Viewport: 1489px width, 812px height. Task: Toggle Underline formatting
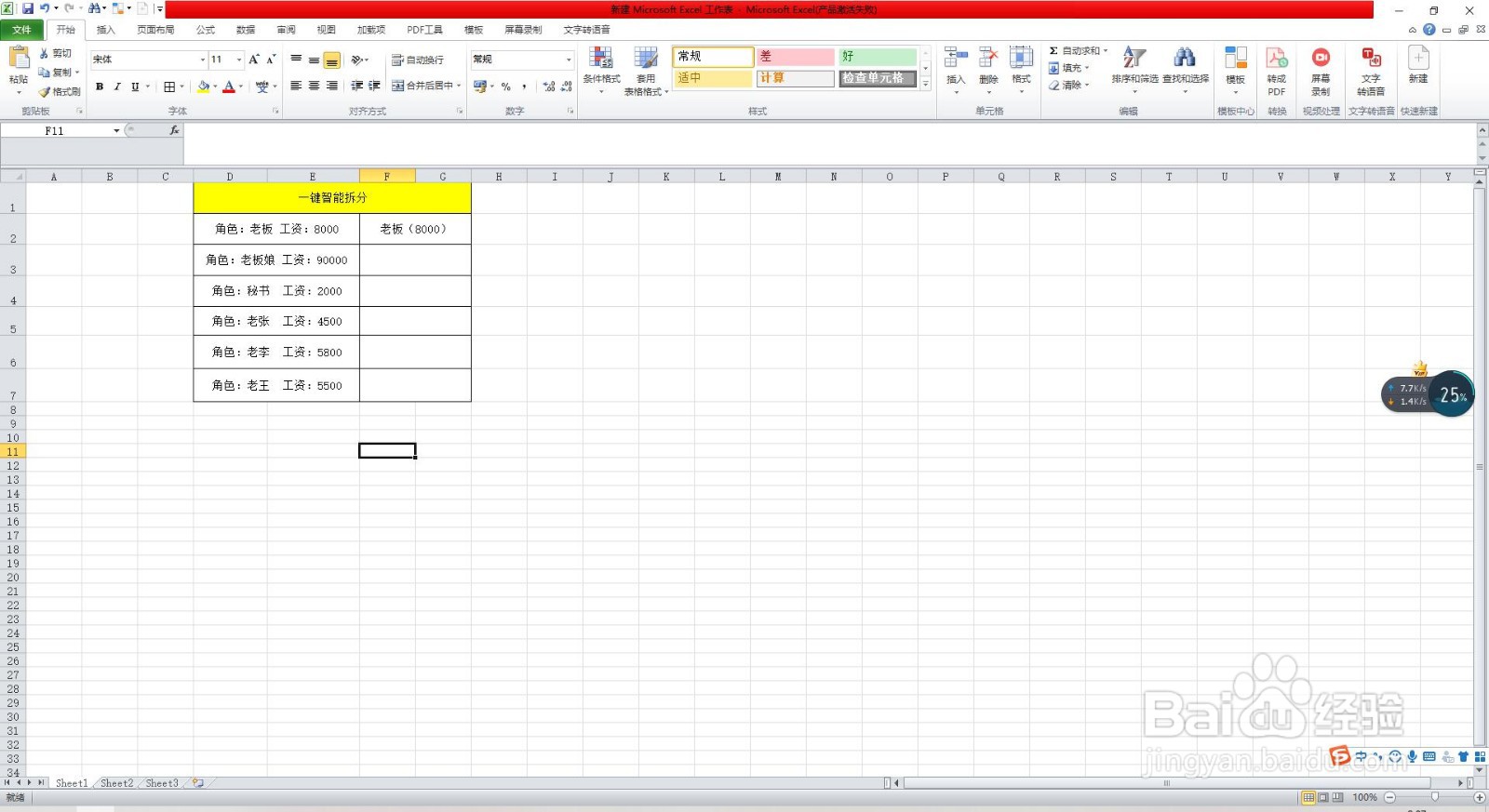tap(135, 87)
